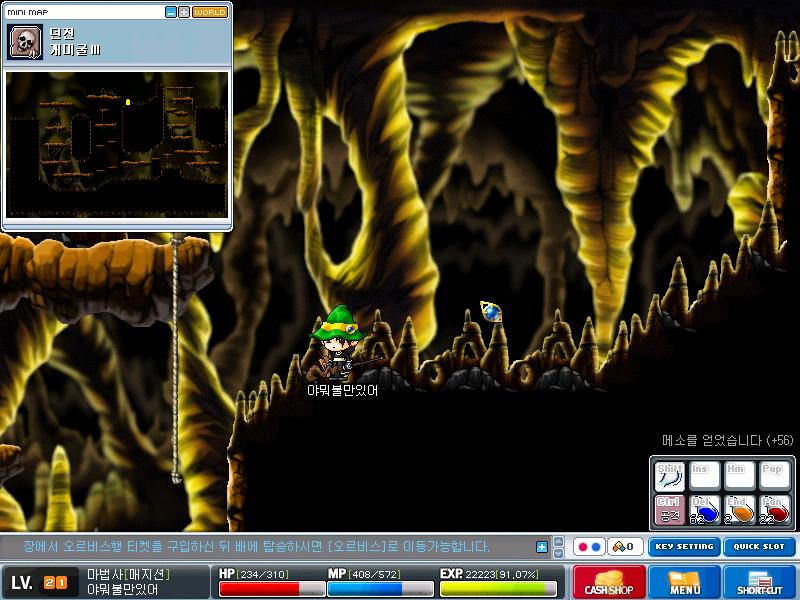Pick up the blue orb item drop
This screenshot has height=600, width=800.
490,311
